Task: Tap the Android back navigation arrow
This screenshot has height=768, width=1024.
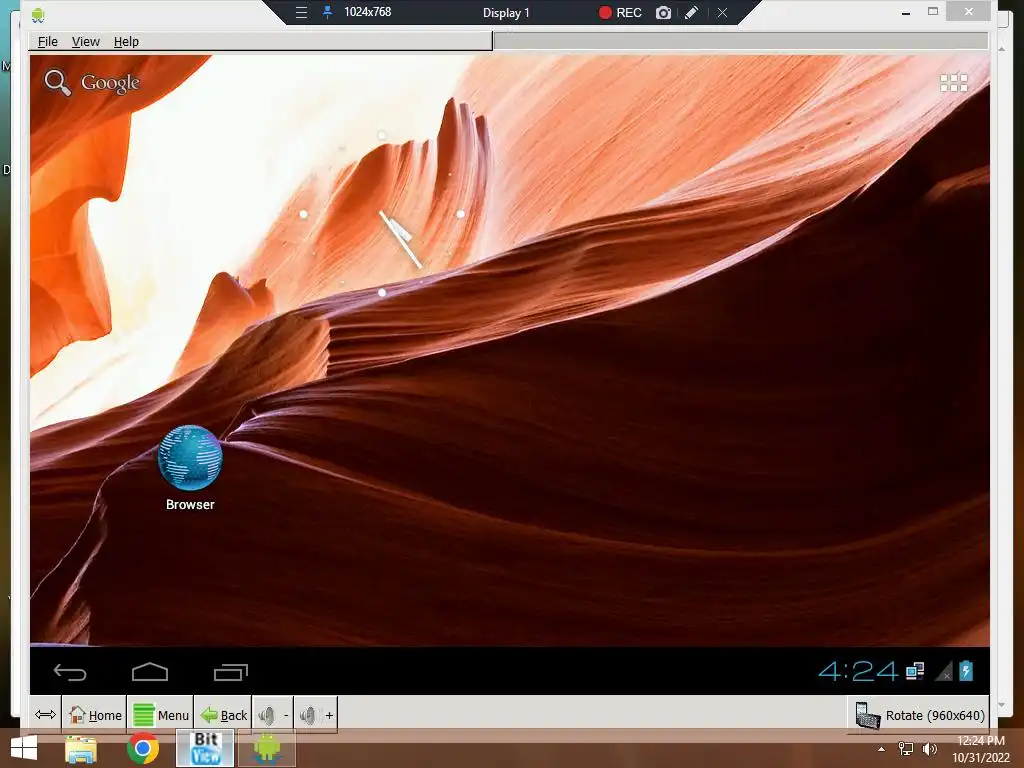Action: 70,671
